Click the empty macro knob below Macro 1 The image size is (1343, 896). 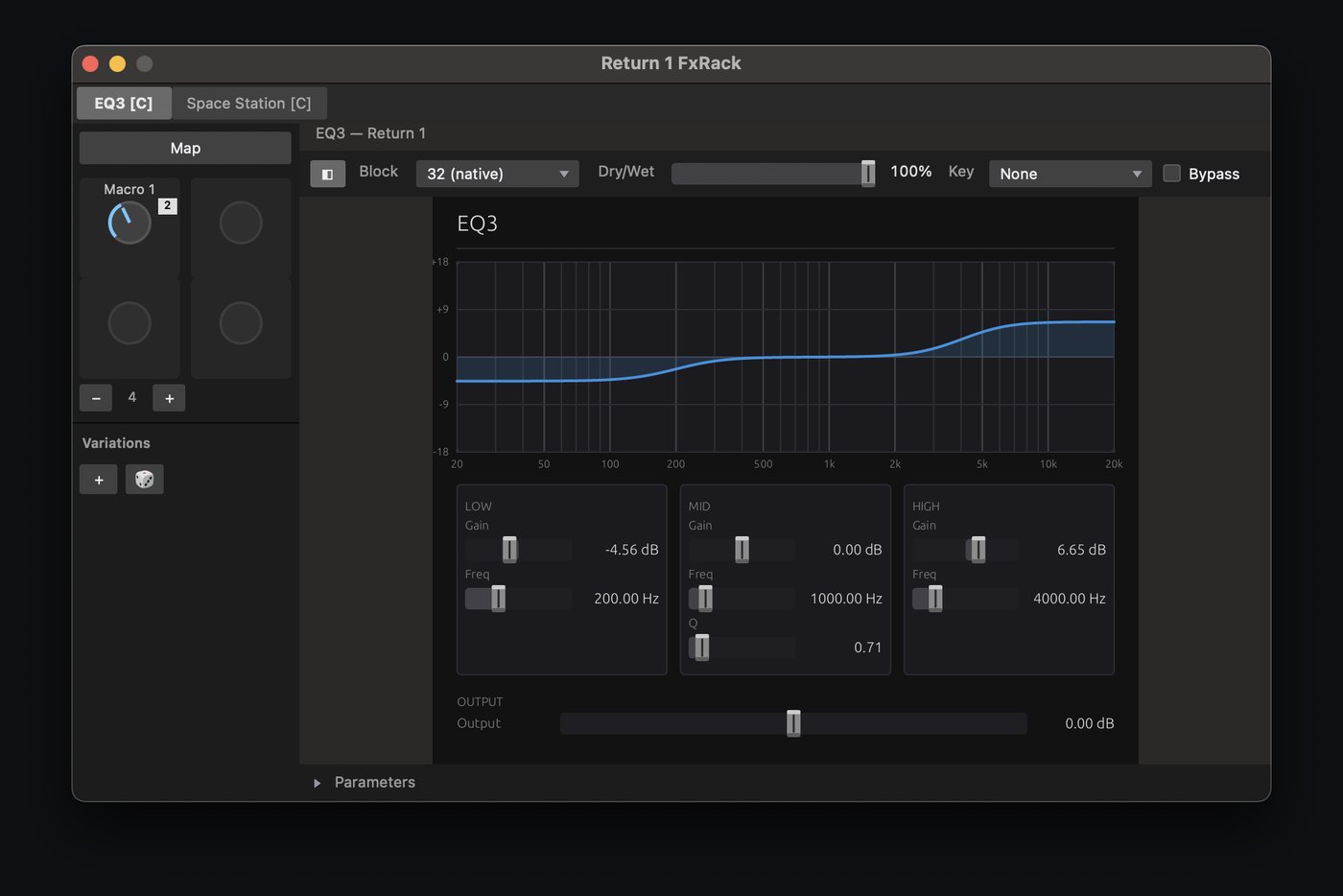coord(130,323)
